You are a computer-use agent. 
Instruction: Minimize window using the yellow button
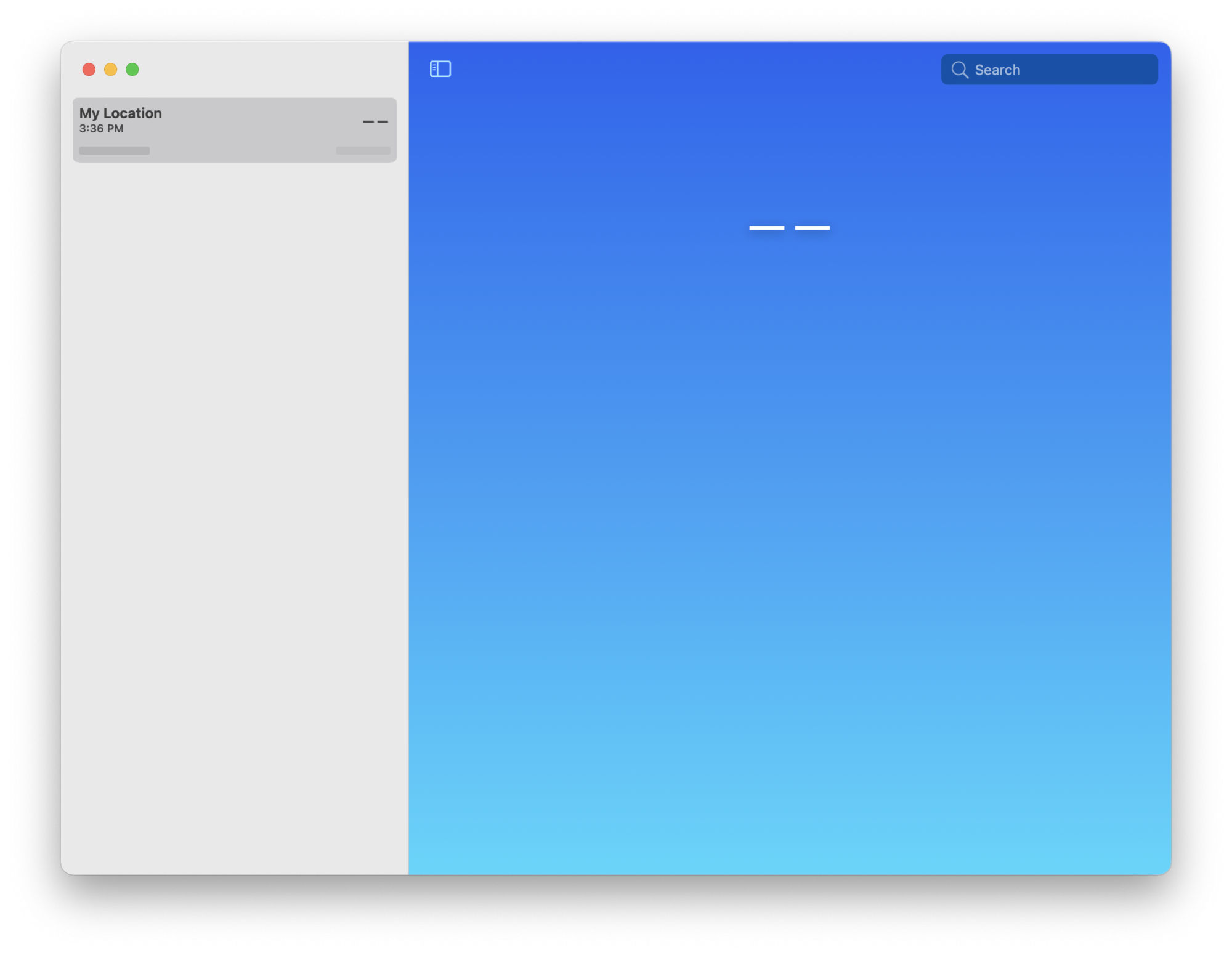[x=110, y=70]
